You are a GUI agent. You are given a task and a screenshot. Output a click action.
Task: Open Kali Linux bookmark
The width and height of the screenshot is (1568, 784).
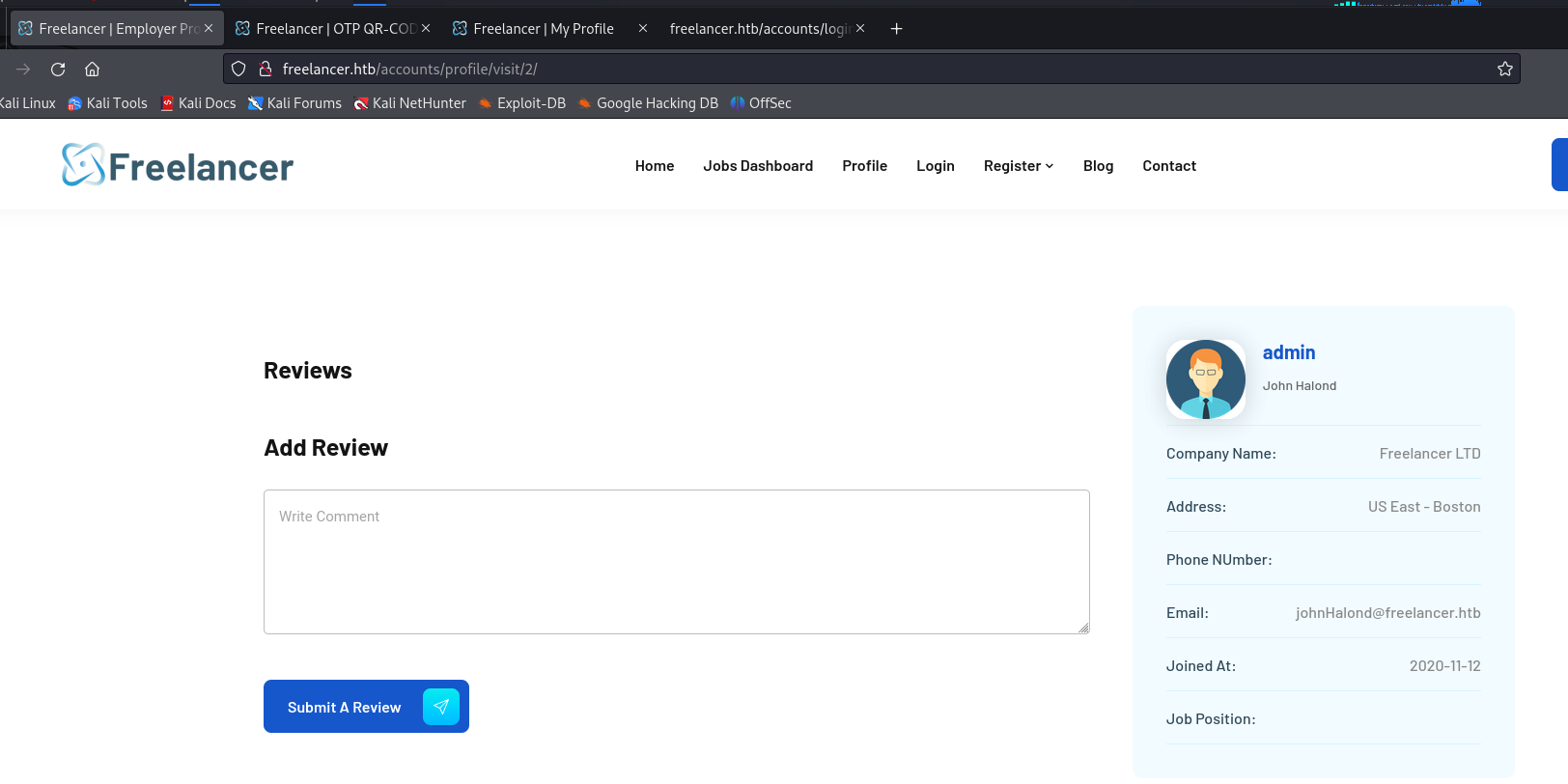[x=27, y=103]
